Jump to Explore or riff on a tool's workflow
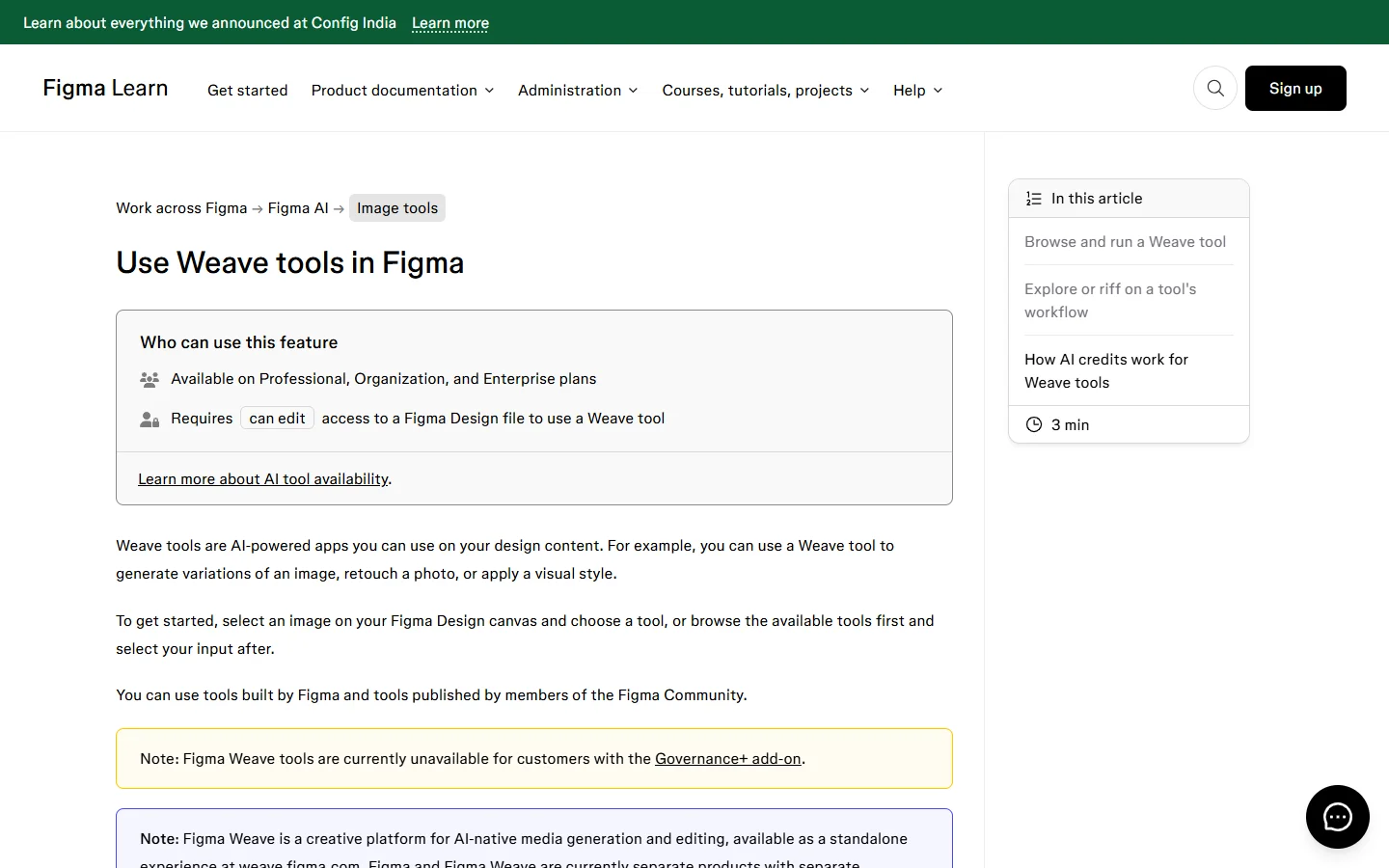Viewport: 1389px width, 868px height. coord(1110,301)
